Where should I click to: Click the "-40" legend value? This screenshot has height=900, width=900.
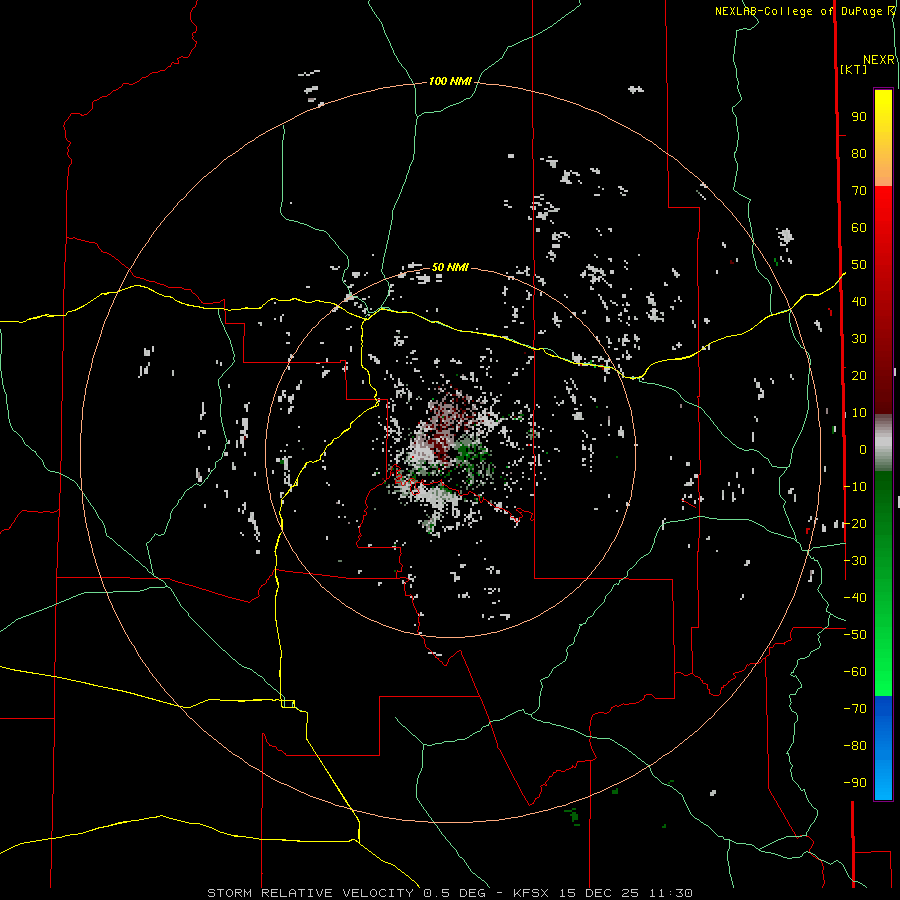[x=855, y=598]
